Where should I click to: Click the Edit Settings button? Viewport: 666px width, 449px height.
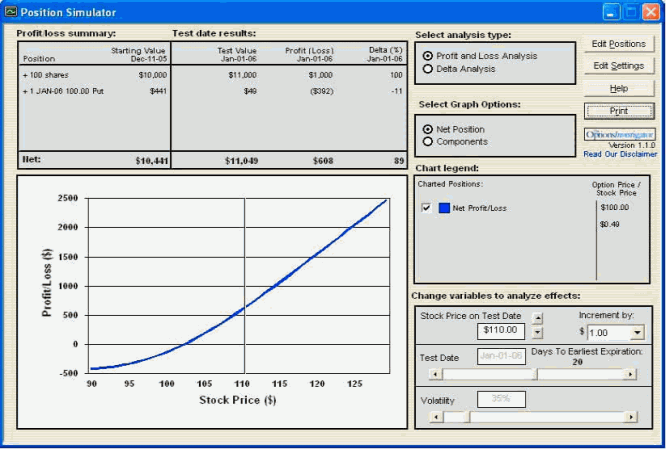point(619,66)
